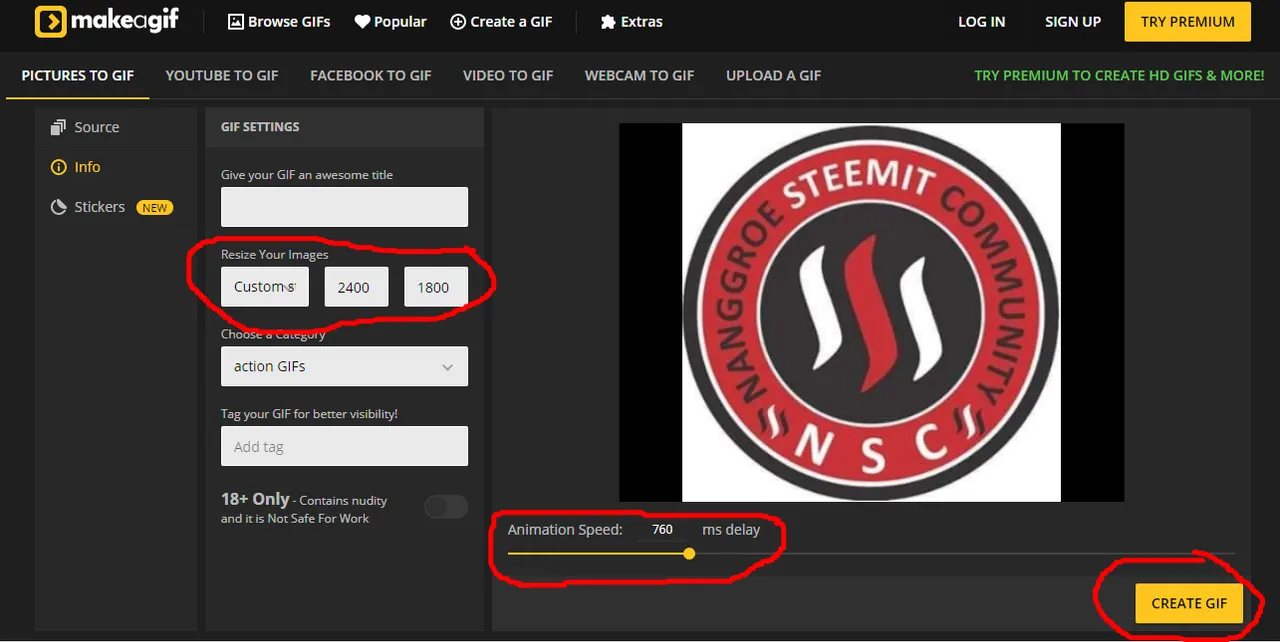
Task: Click the 'Animation Speed:' label
Action: (x=565, y=529)
